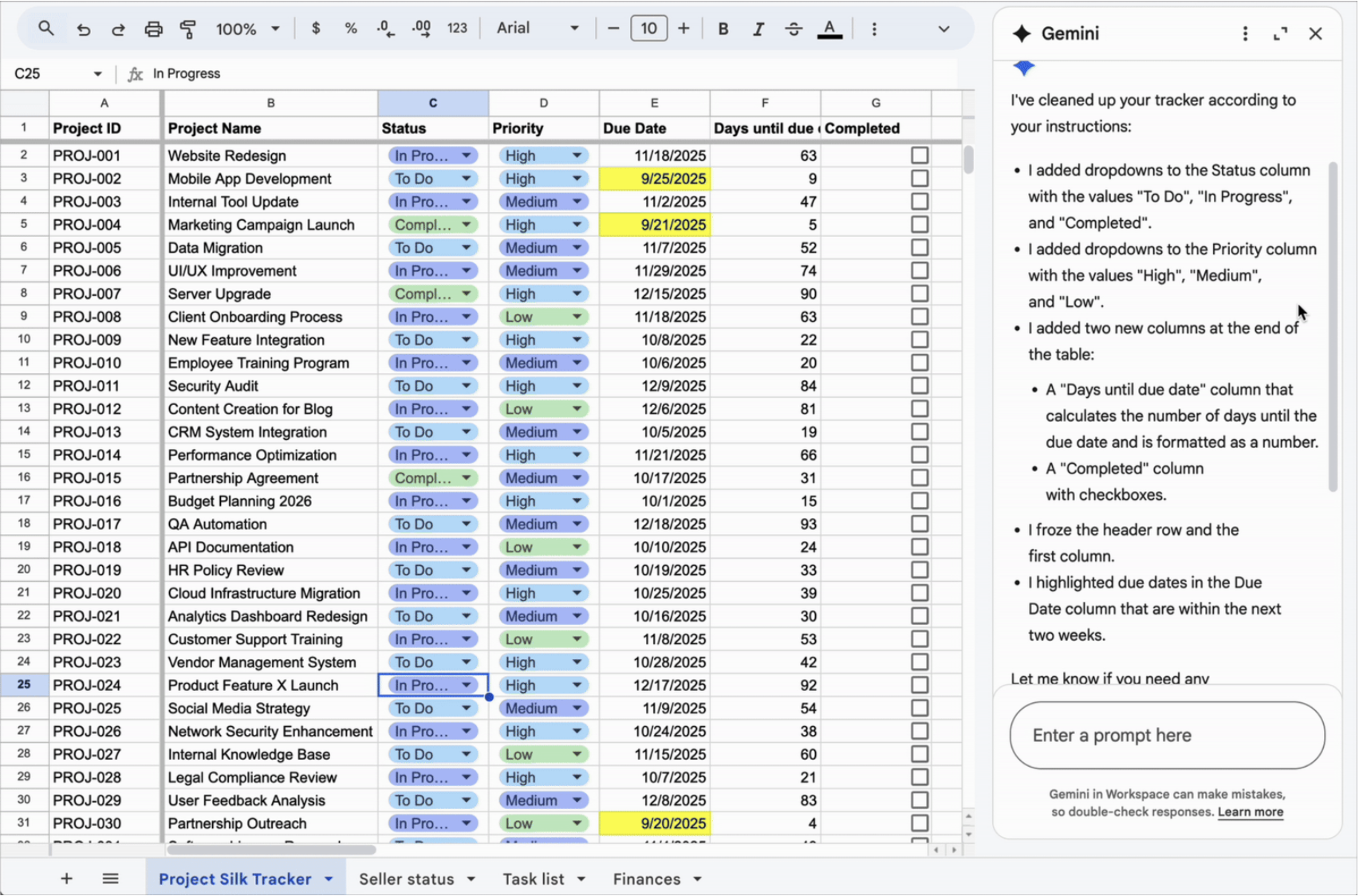
Task: Click the Gemini prompt input field
Action: [1167, 735]
